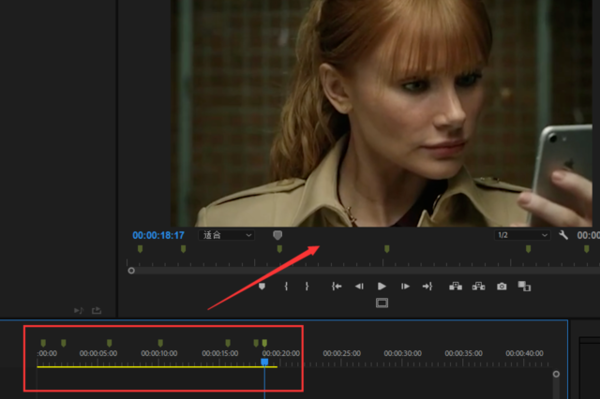600x399 pixels.
Task: Select monitor ruler marker directly below marker icon
Action: coord(279,249)
